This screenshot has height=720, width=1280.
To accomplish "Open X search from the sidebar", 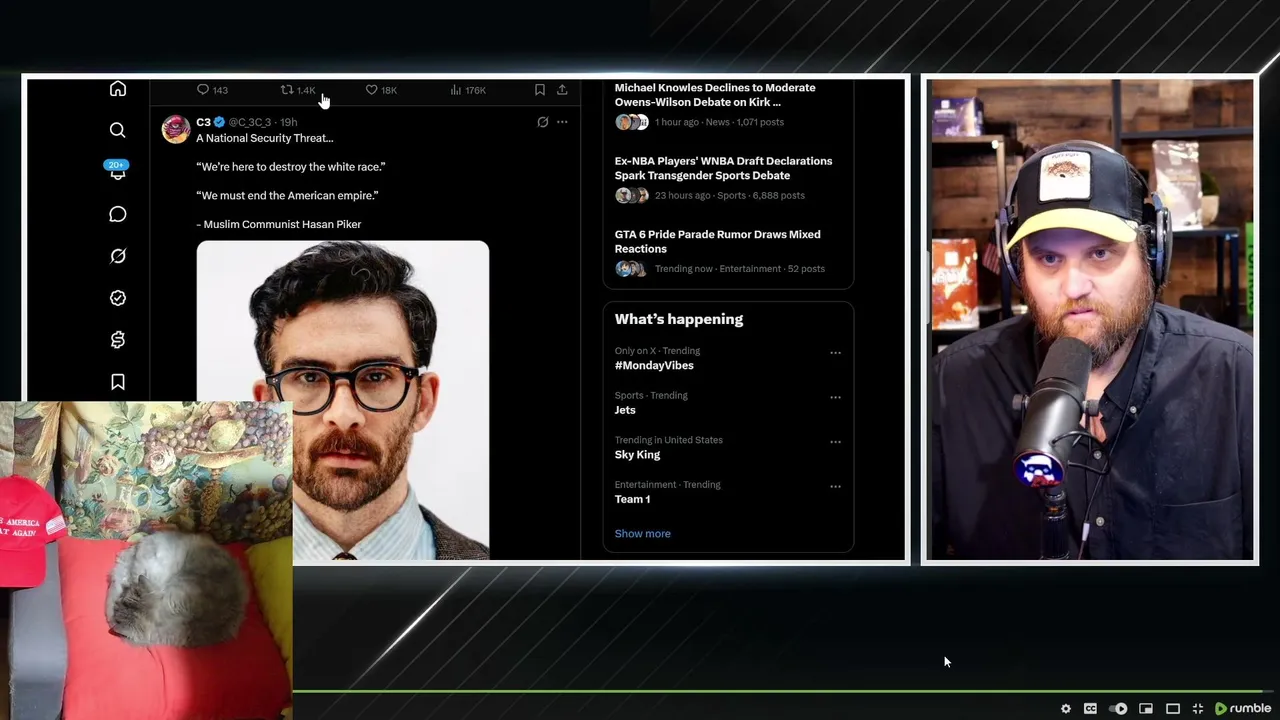I will click(x=118, y=130).
